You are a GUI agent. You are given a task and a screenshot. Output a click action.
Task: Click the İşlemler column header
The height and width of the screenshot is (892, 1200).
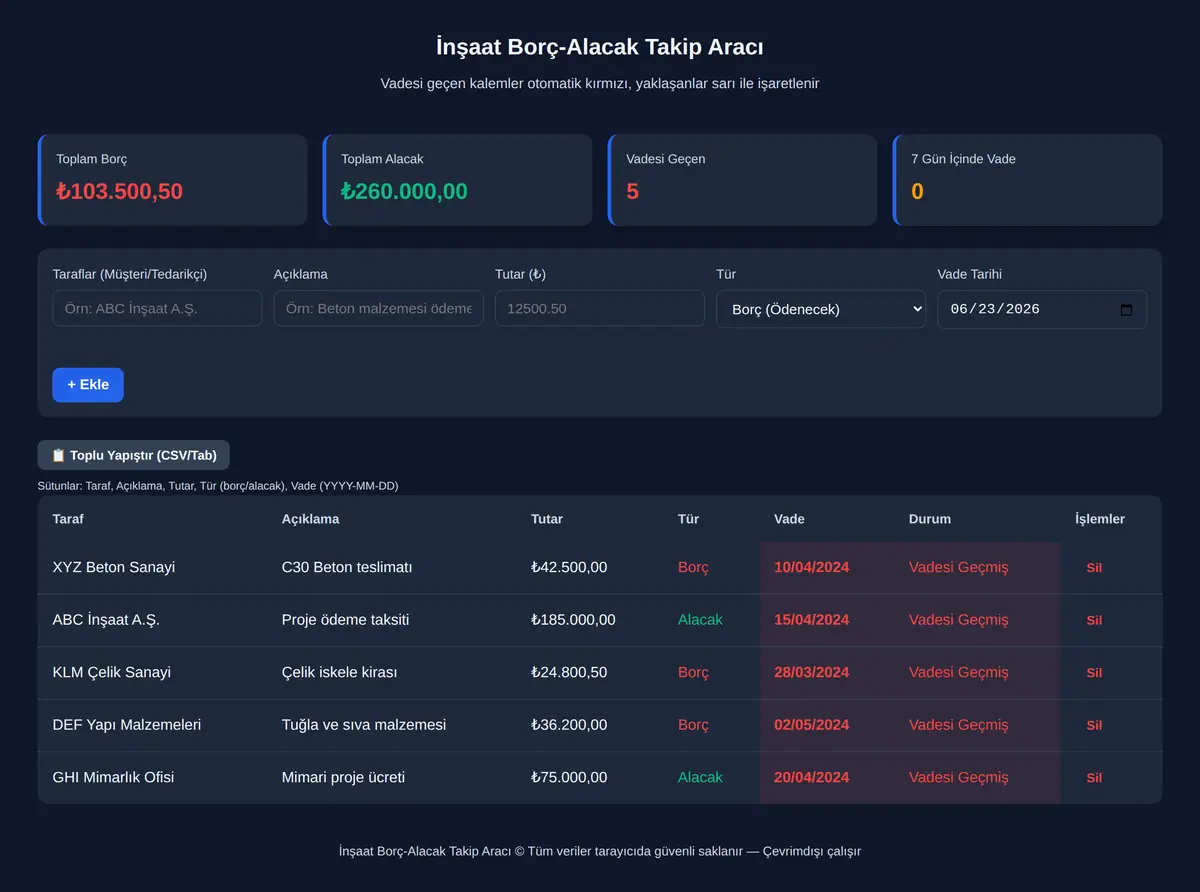[1100, 519]
